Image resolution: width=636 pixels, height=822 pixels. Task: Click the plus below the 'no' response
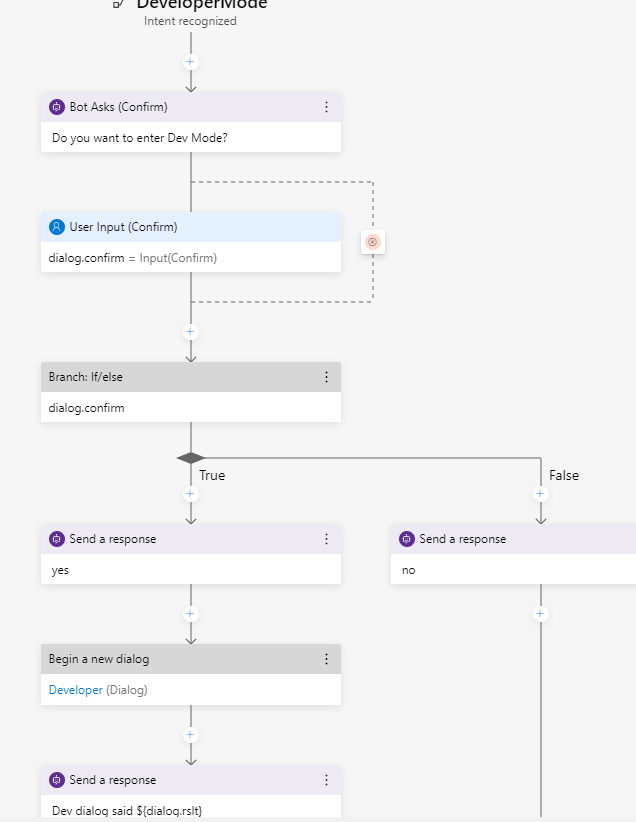click(x=540, y=614)
